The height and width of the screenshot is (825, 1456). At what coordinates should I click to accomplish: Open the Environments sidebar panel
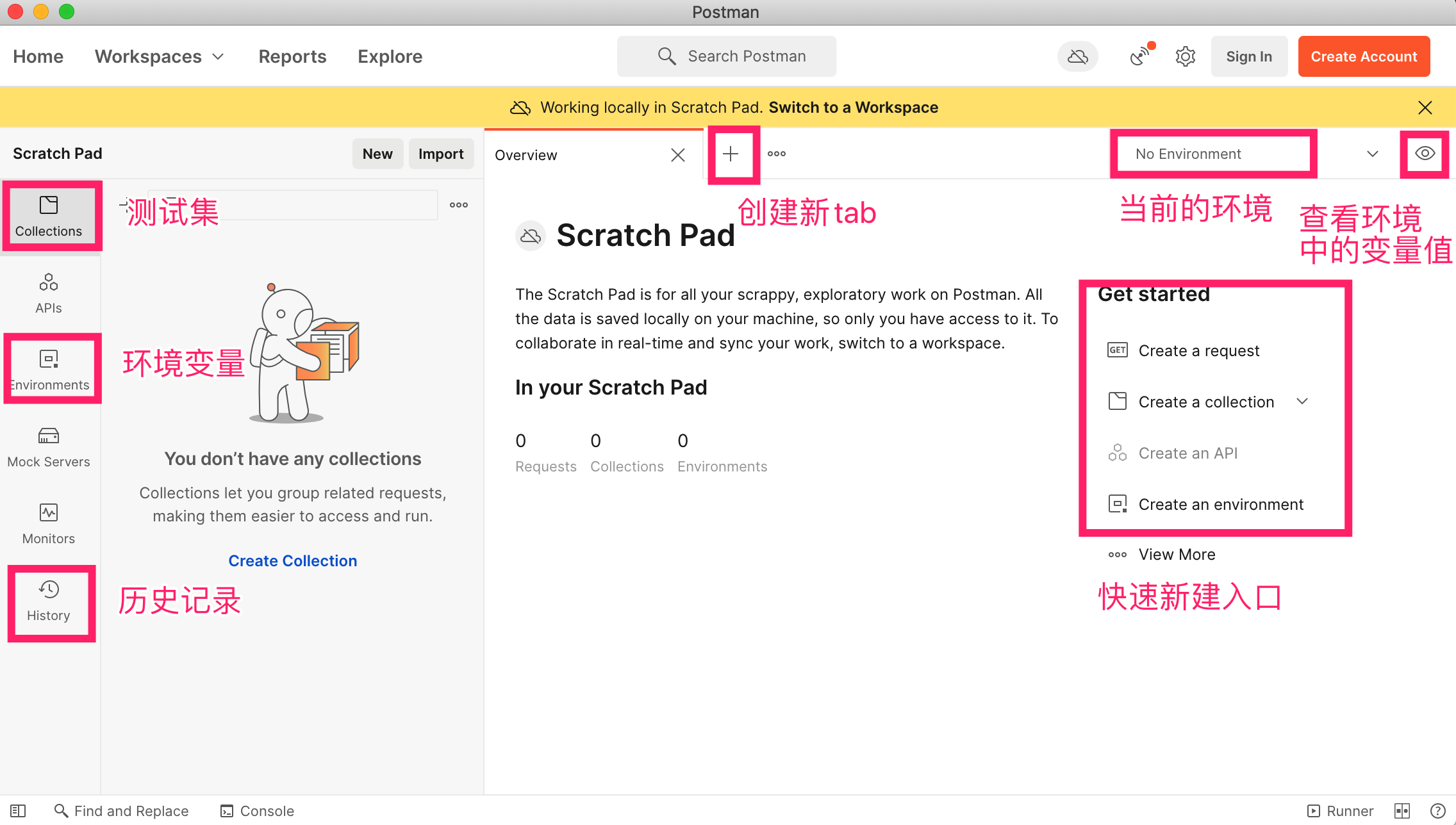(49, 370)
